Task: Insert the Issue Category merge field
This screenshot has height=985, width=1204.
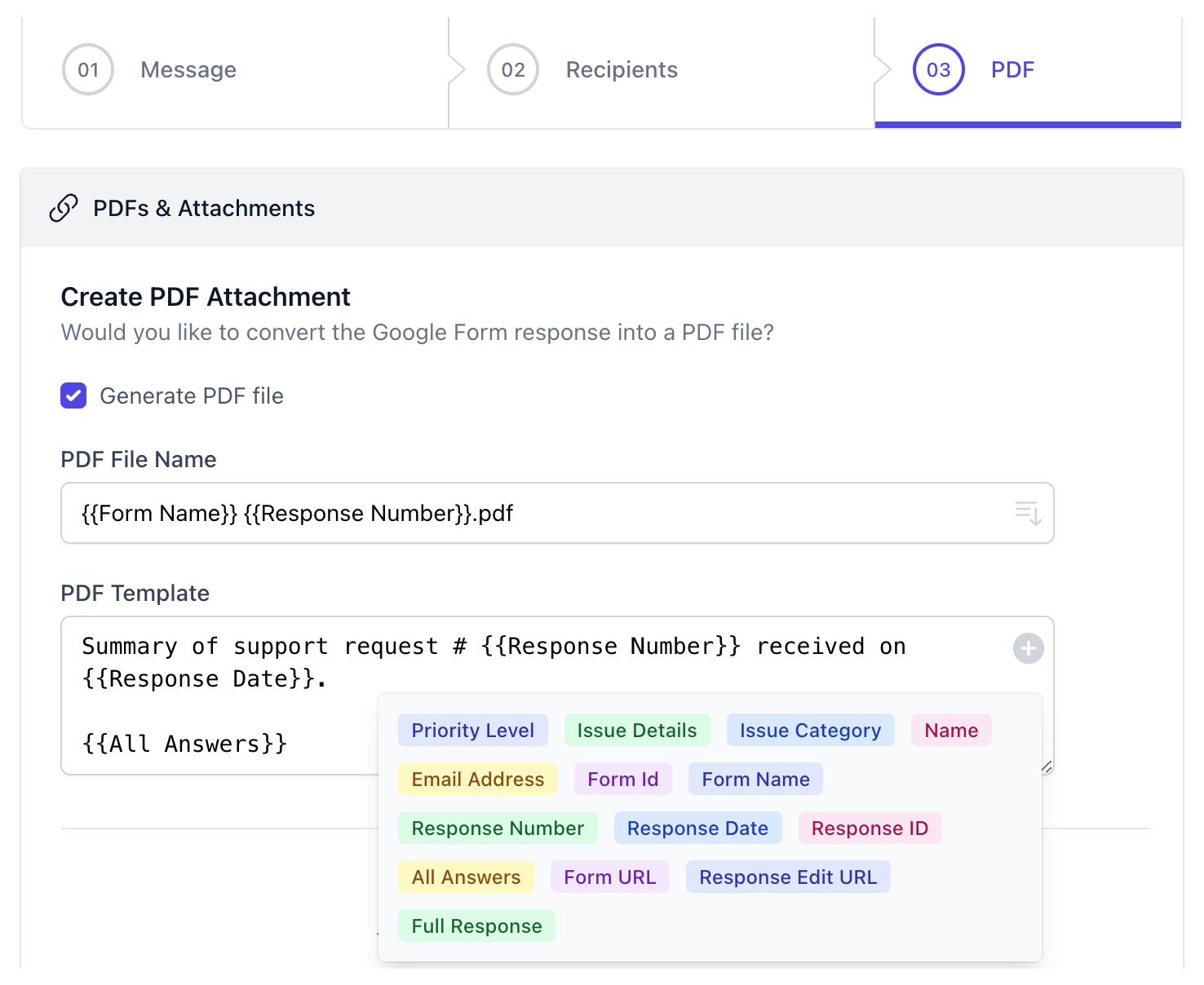Action: (809, 730)
